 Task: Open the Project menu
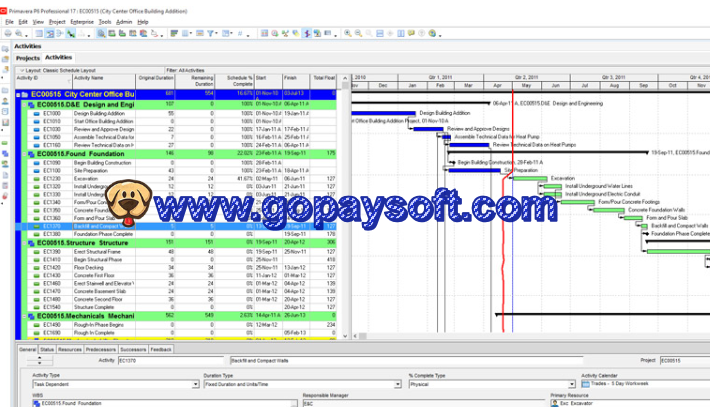click(57, 22)
